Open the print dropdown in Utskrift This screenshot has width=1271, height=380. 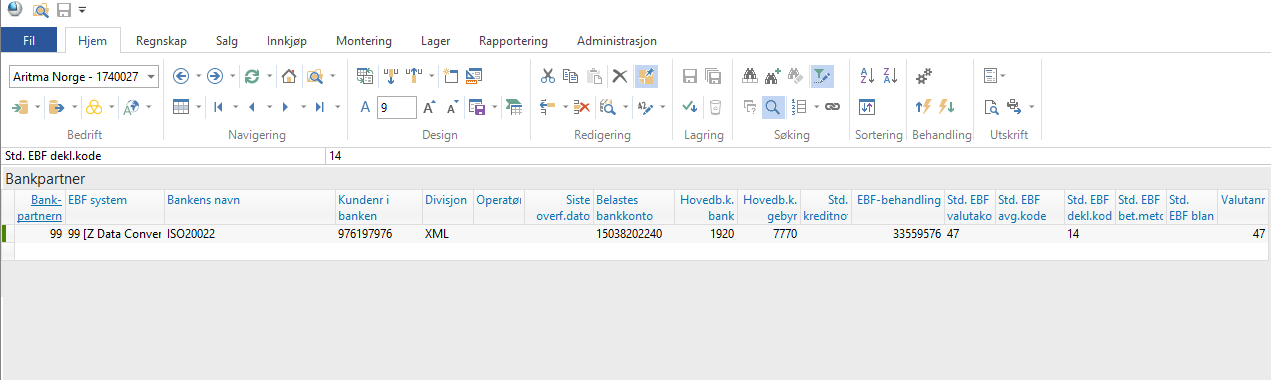coord(1031,107)
